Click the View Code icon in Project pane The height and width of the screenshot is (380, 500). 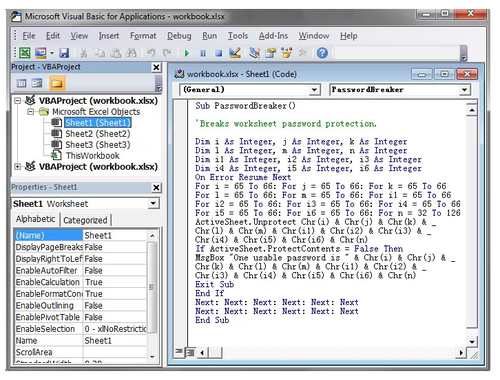[x=21, y=83]
